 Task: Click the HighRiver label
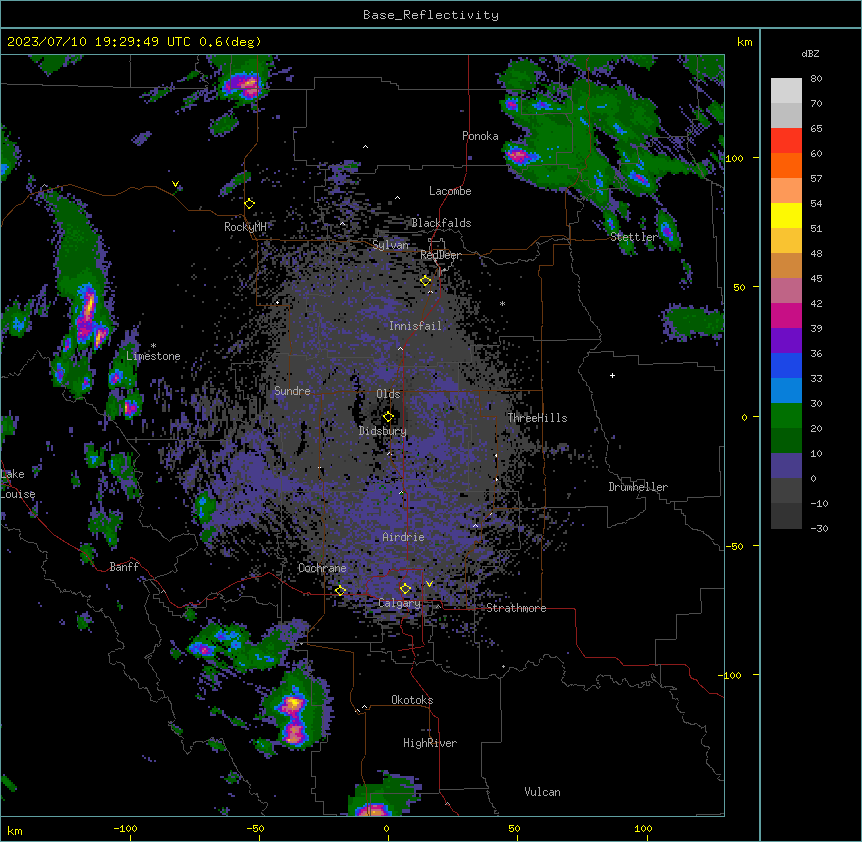[x=430, y=744]
